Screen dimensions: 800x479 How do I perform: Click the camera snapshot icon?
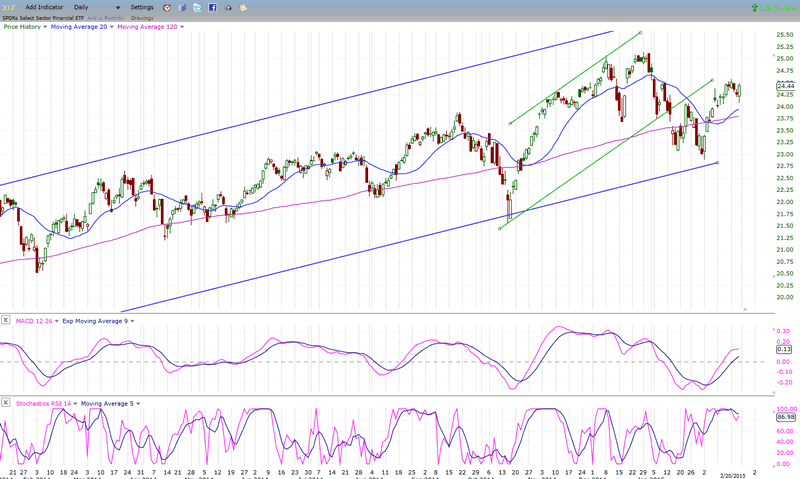click(x=229, y=7)
